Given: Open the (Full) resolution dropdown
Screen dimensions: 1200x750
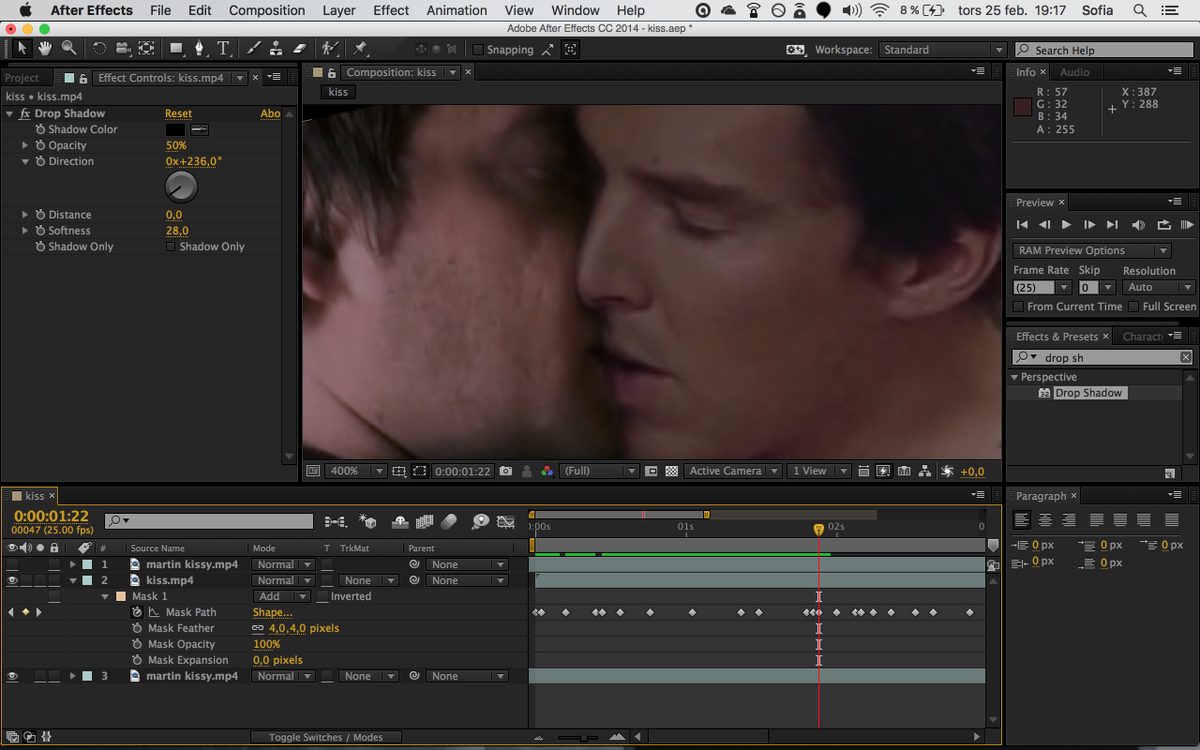Looking at the screenshot, I should tap(599, 471).
